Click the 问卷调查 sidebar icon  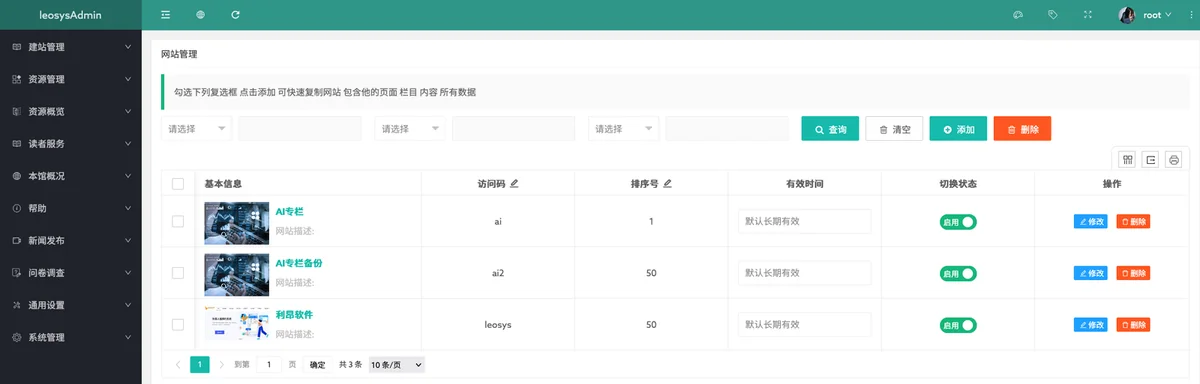point(17,272)
